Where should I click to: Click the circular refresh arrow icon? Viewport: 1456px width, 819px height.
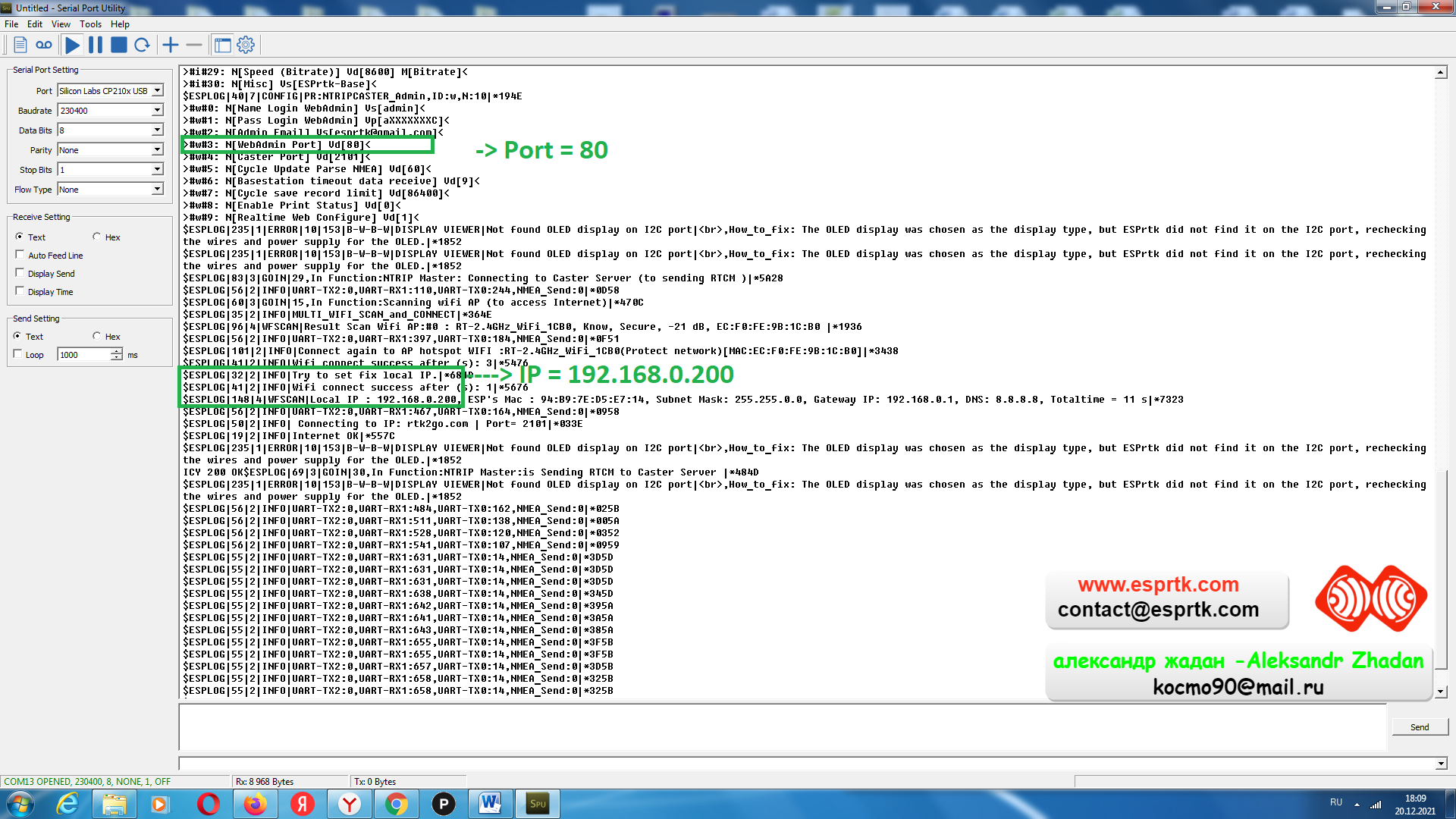pyautogui.click(x=142, y=45)
